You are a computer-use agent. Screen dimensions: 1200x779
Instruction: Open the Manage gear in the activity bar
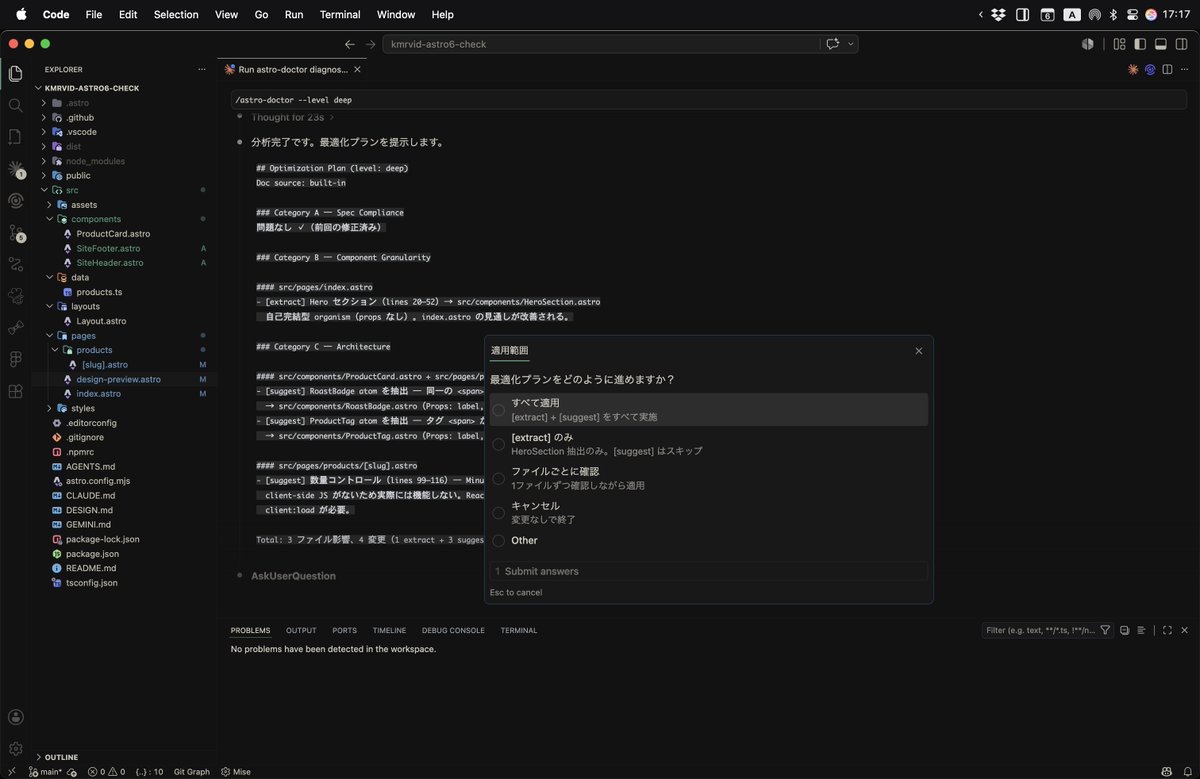pos(15,748)
